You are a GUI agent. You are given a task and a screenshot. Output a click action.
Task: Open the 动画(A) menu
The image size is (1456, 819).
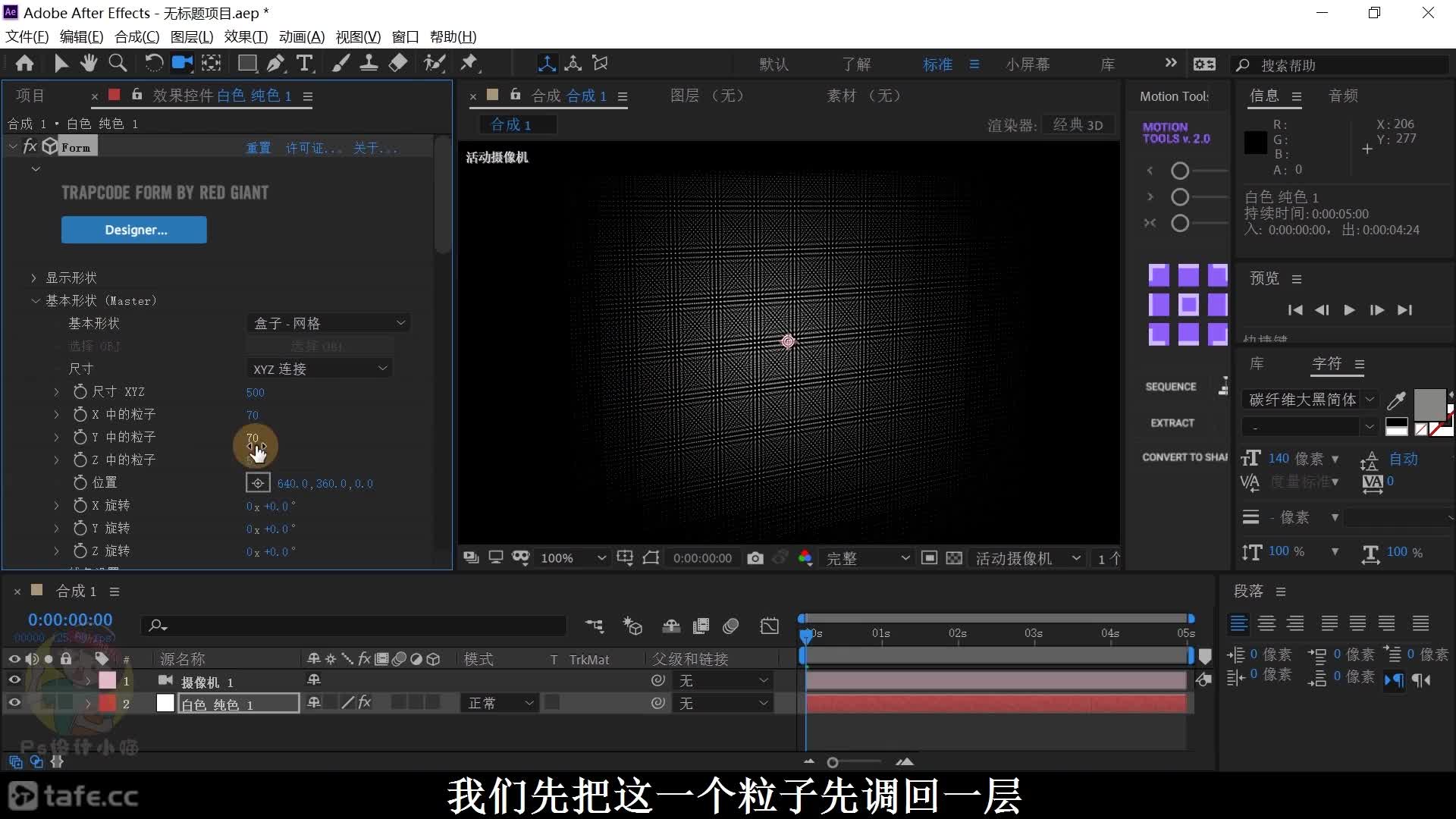pos(302,36)
